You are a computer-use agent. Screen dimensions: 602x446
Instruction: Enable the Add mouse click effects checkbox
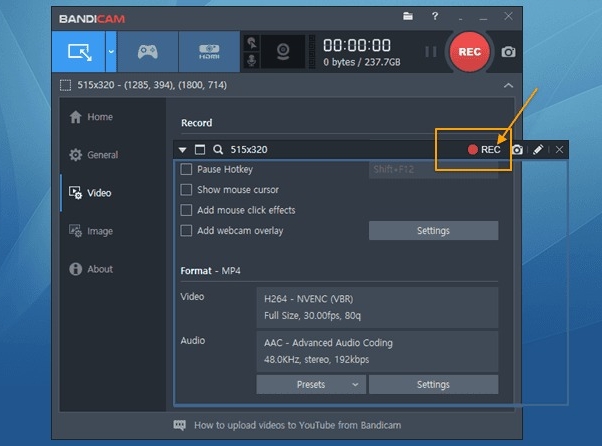pos(186,210)
